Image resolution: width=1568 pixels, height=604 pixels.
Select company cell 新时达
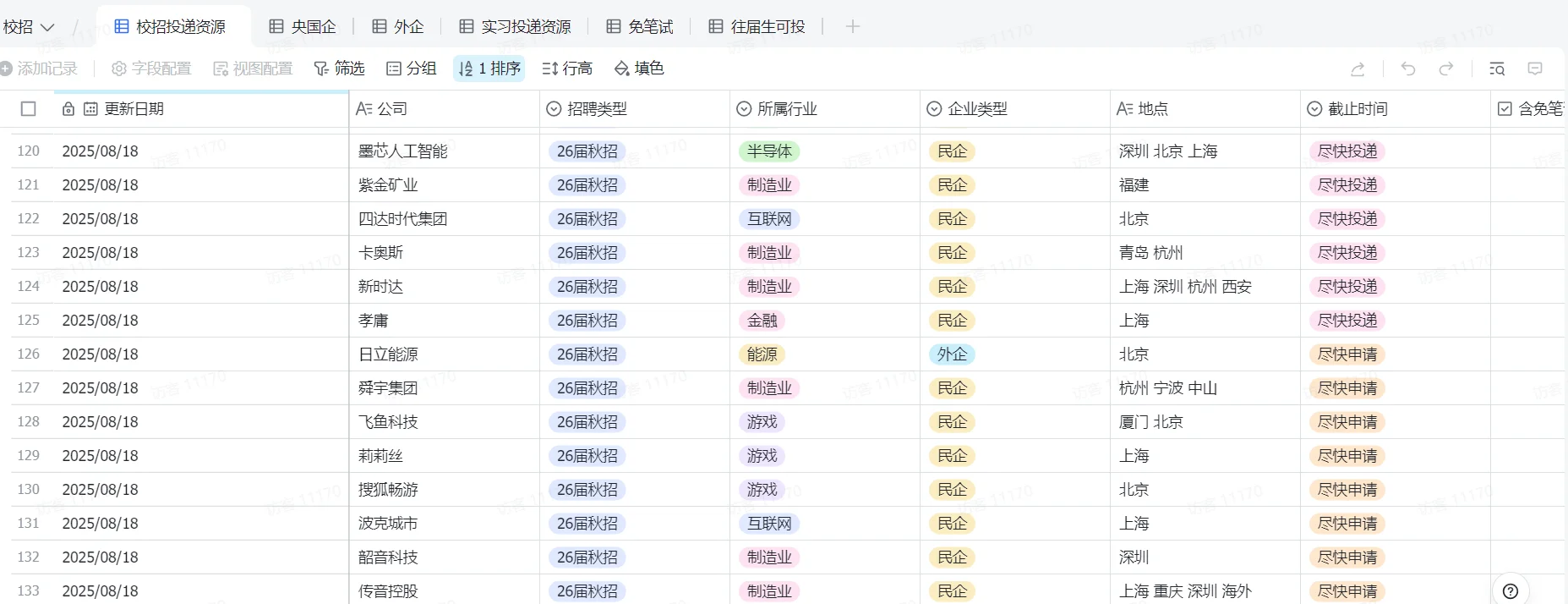[x=445, y=287]
